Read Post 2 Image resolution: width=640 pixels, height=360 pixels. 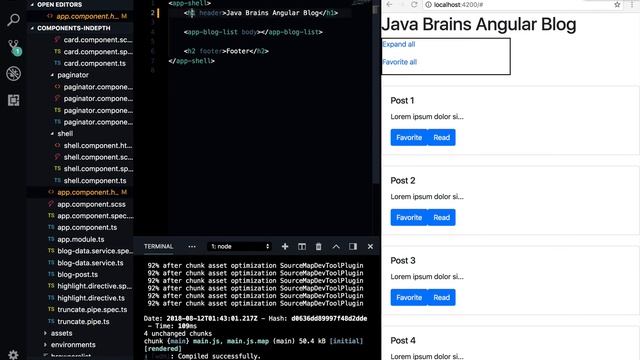pos(442,218)
